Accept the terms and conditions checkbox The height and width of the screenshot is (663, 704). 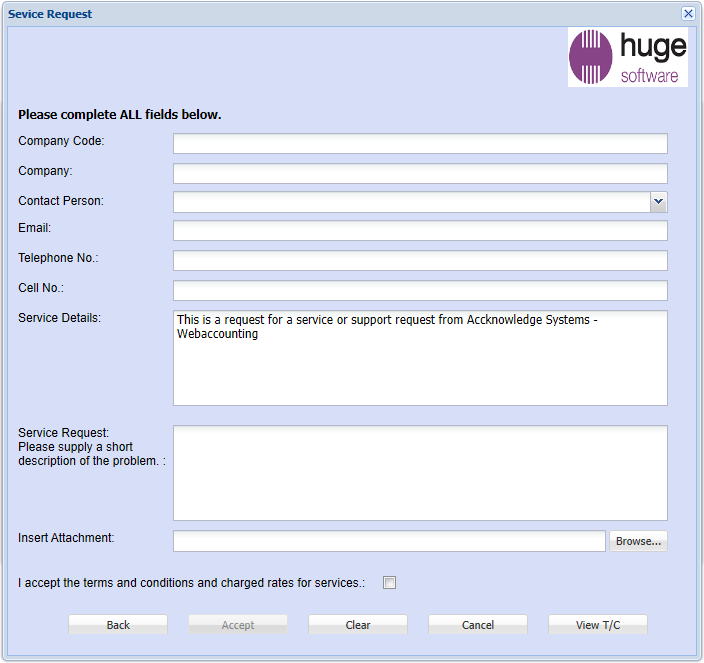[x=390, y=583]
